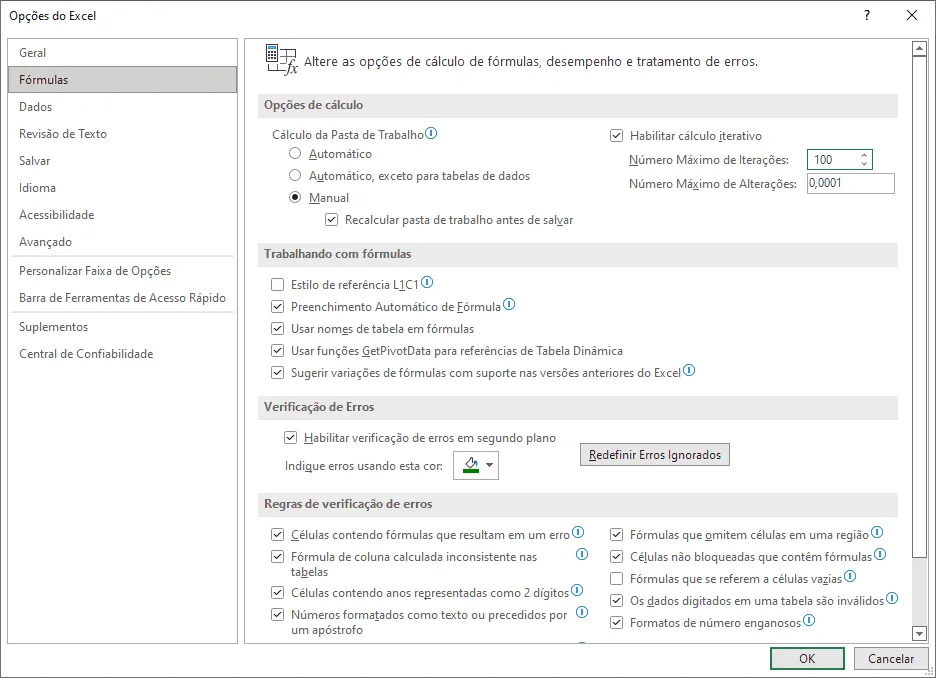This screenshot has height=678, width=936.
Task: Click the scrollbar down arrow
Action: click(919, 634)
